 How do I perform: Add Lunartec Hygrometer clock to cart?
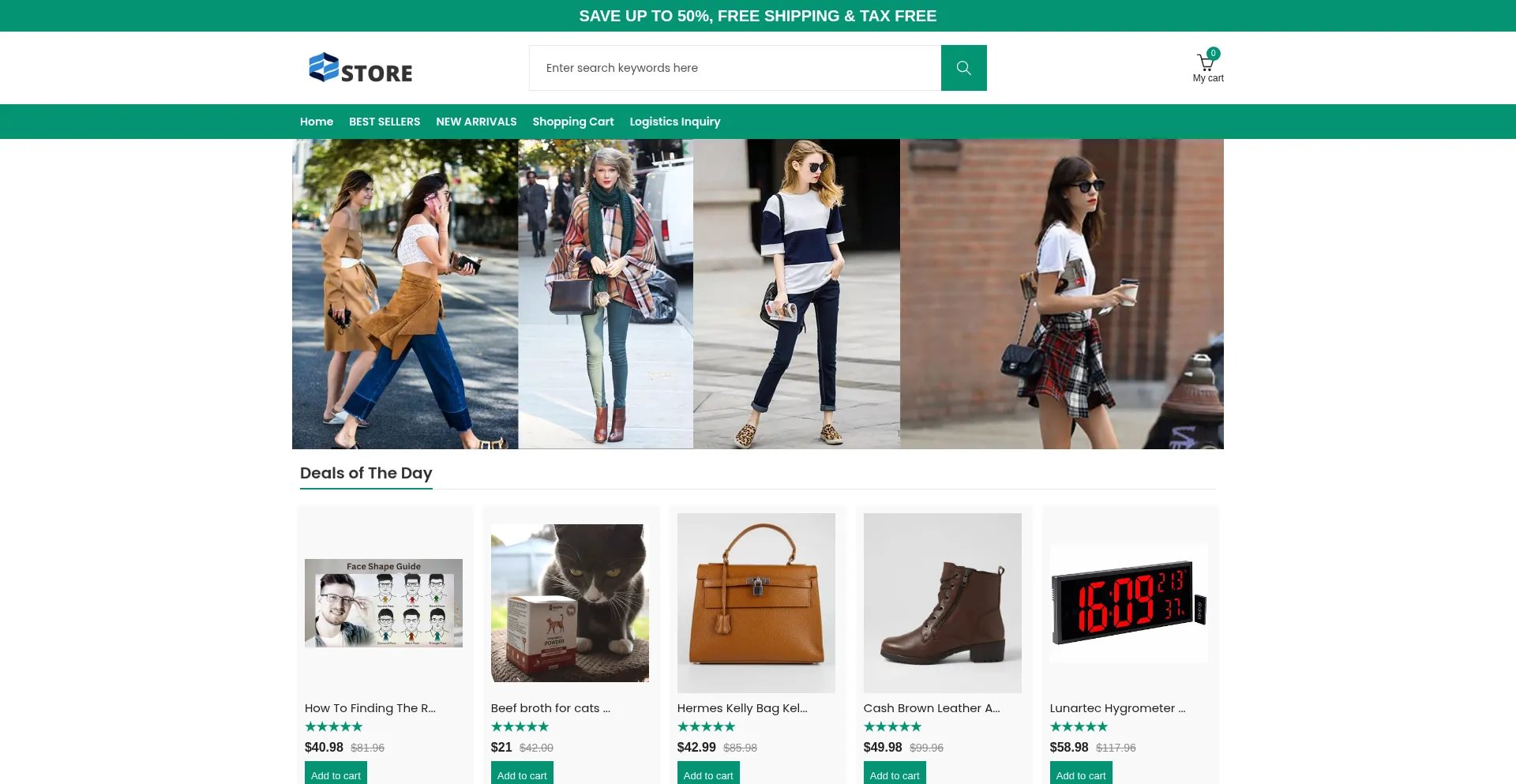[x=1080, y=775]
